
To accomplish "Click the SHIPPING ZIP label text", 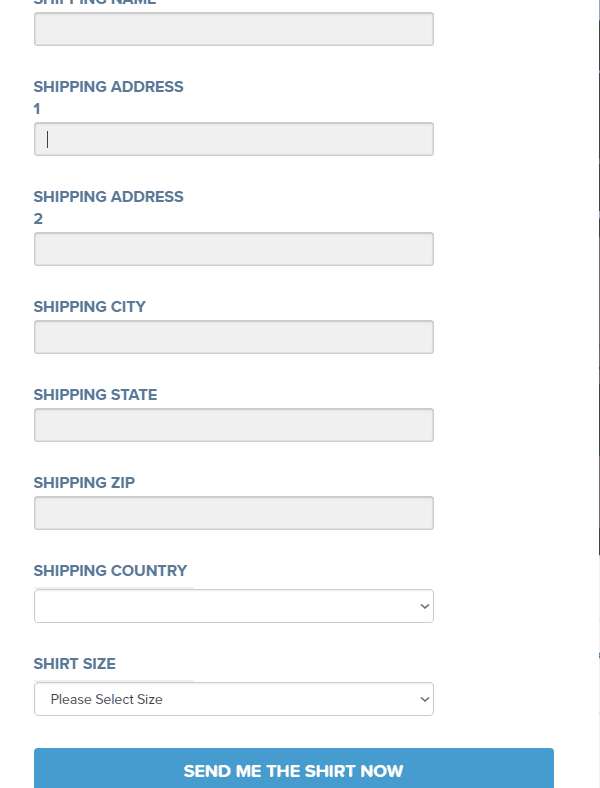I will pyautogui.click(x=84, y=482).
